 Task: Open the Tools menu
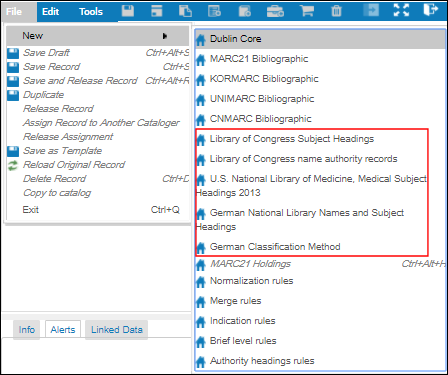(x=91, y=11)
